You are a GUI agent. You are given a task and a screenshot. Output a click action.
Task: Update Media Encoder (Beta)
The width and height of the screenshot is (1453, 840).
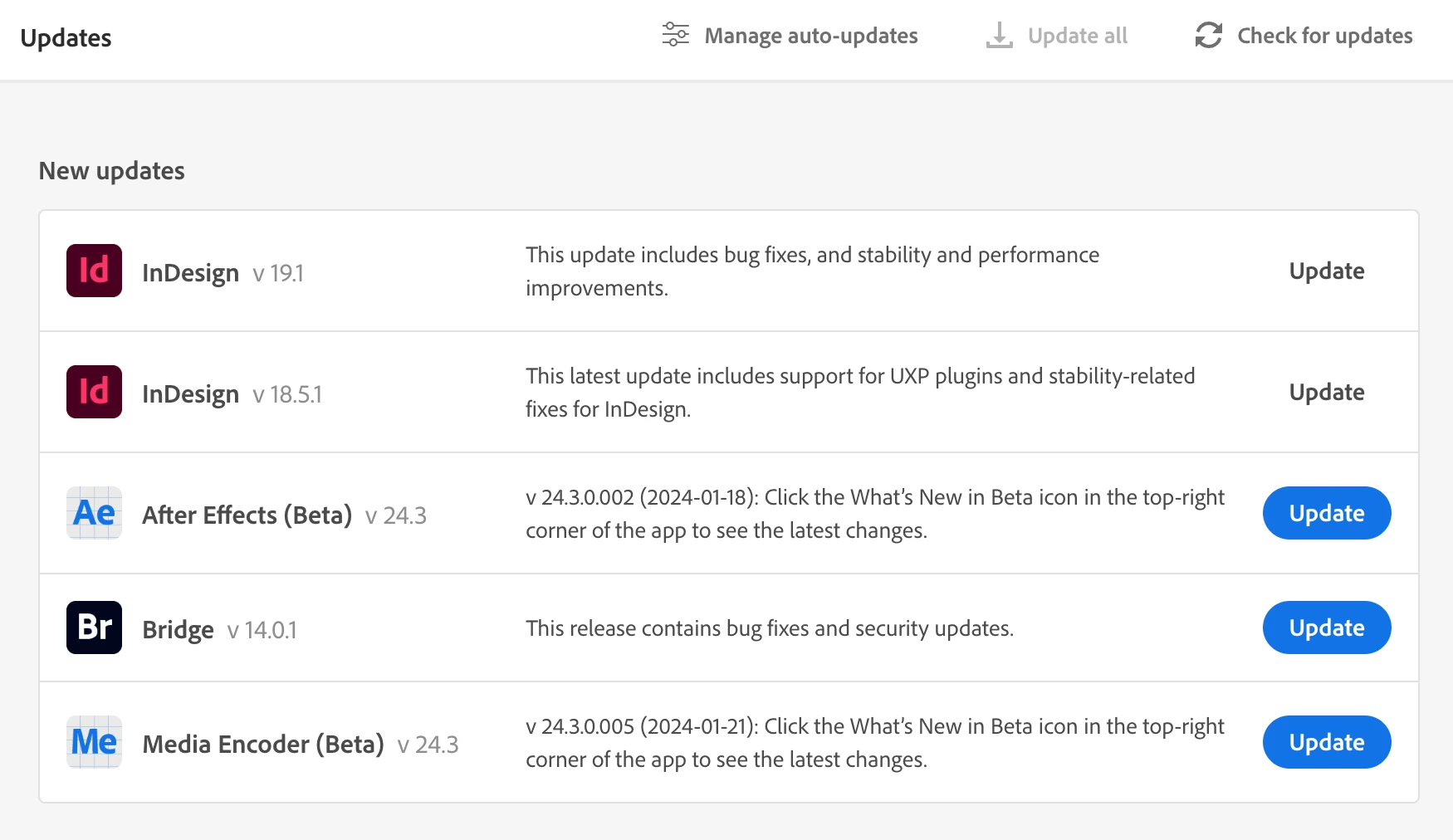1326,742
